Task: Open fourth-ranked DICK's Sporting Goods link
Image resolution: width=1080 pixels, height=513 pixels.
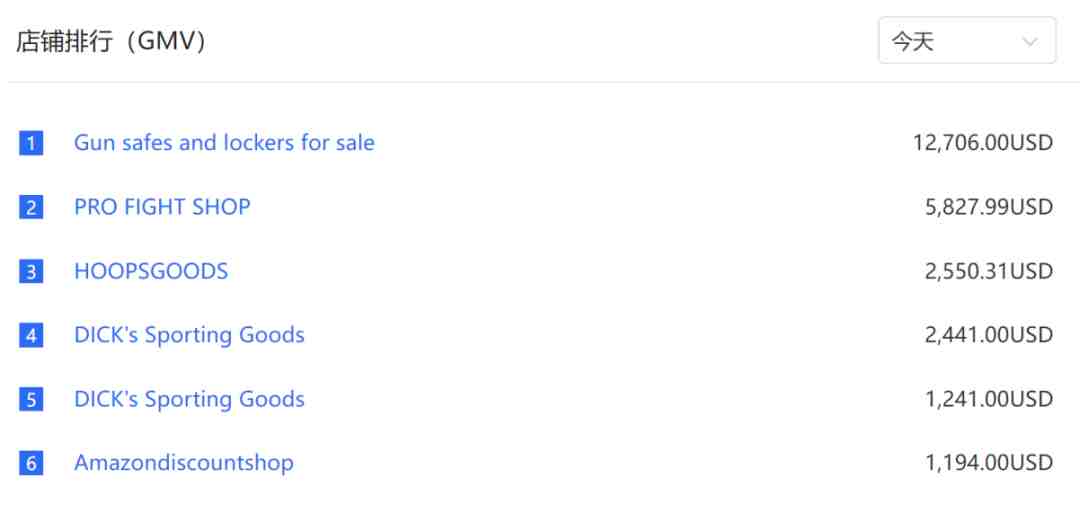Action: click(189, 335)
